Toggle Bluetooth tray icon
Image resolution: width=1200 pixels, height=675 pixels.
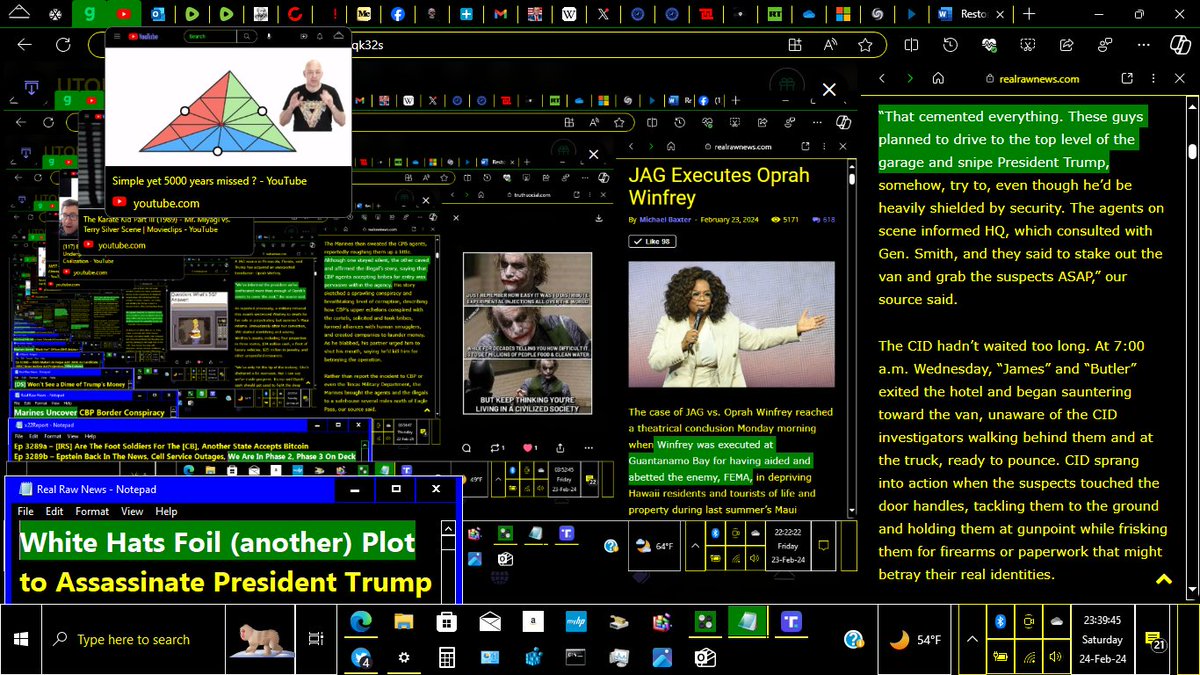point(998,621)
